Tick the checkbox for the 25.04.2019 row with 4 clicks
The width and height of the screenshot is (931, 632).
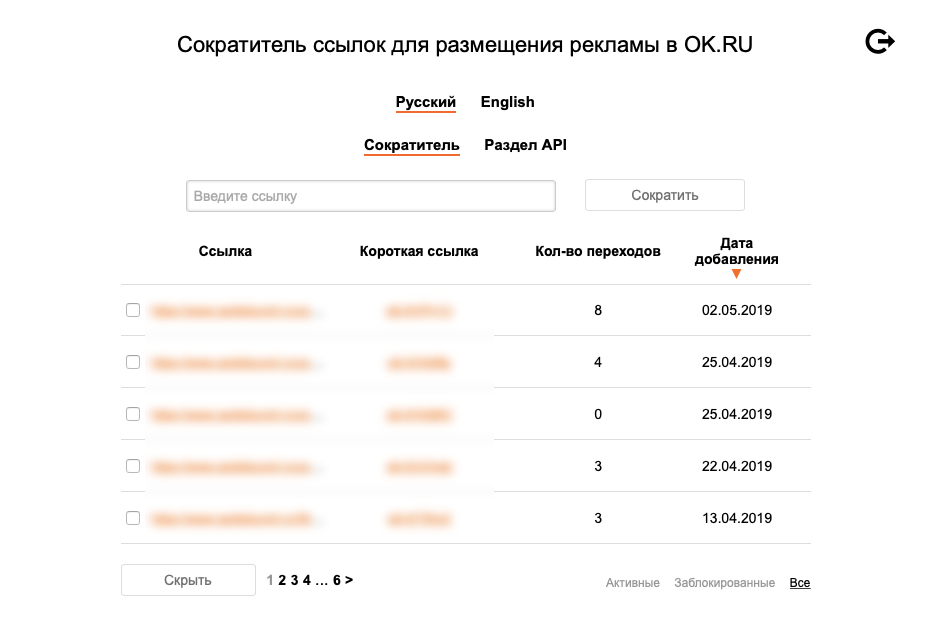(x=133, y=362)
